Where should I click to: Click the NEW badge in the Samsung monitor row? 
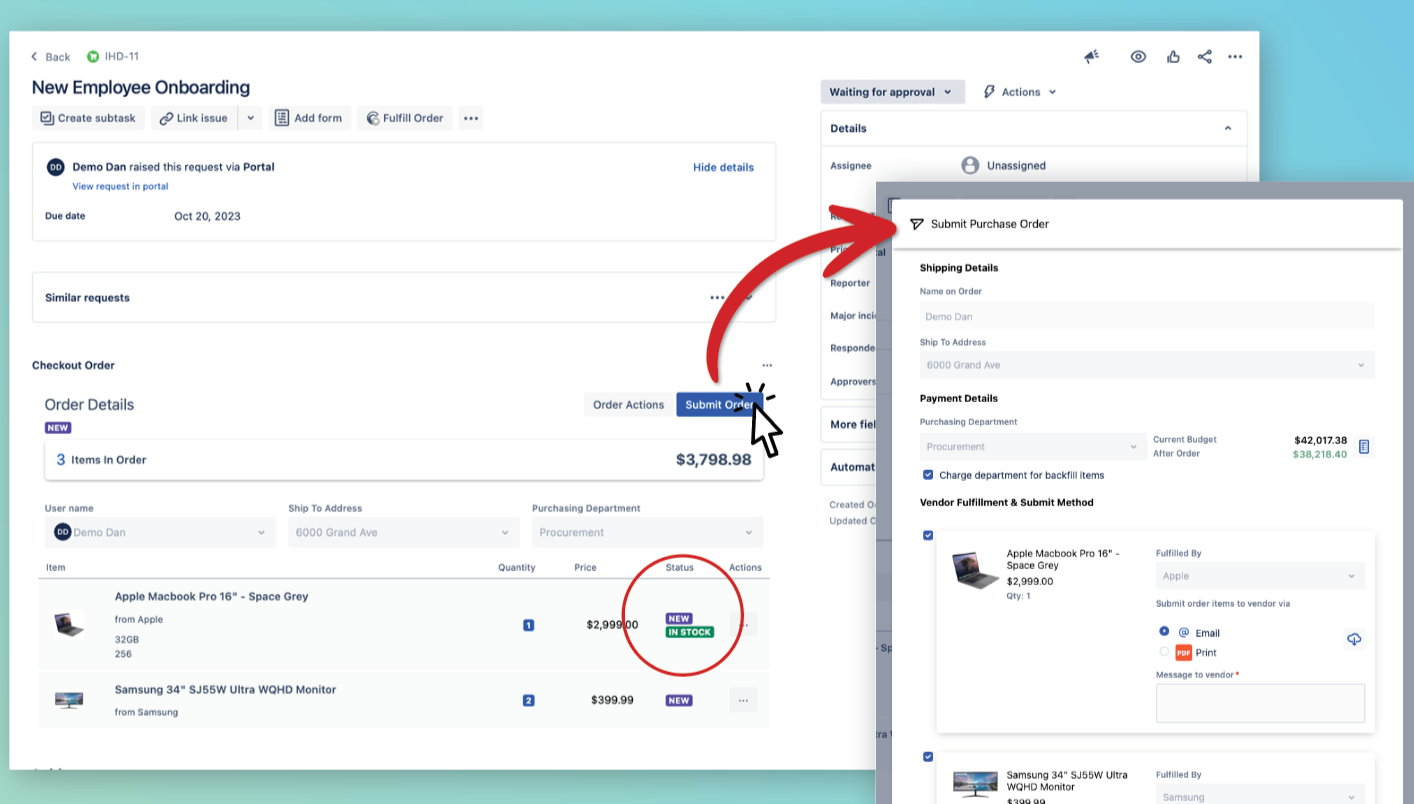tap(679, 700)
